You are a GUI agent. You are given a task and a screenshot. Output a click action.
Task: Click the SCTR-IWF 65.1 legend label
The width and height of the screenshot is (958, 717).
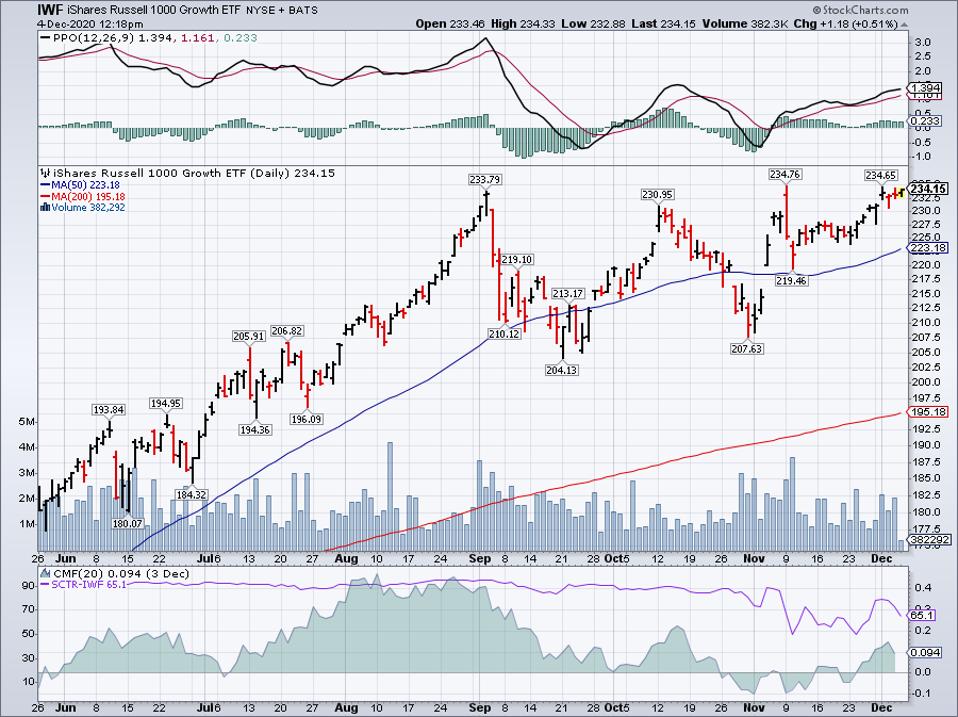(x=89, y=585)
